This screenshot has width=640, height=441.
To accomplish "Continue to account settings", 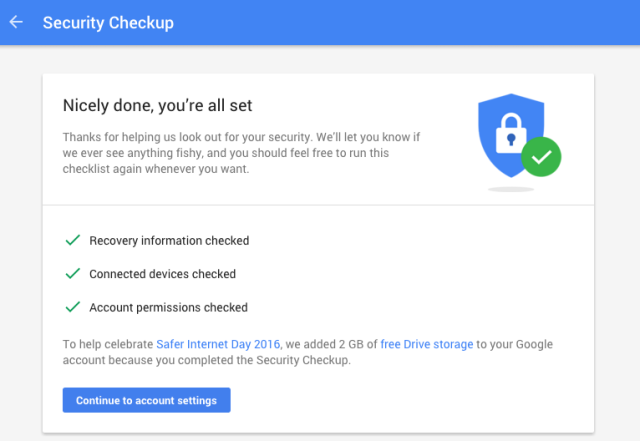I will [147, 400].
